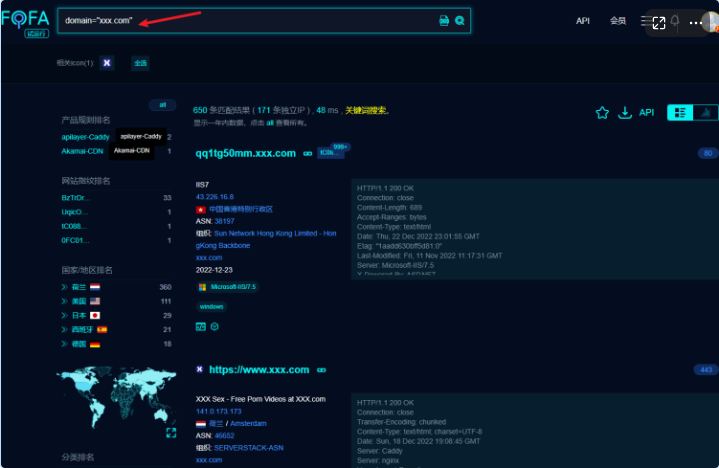
Task: Click the Microsoft-IIS/7.5 tag
Action: pos(228,287)
